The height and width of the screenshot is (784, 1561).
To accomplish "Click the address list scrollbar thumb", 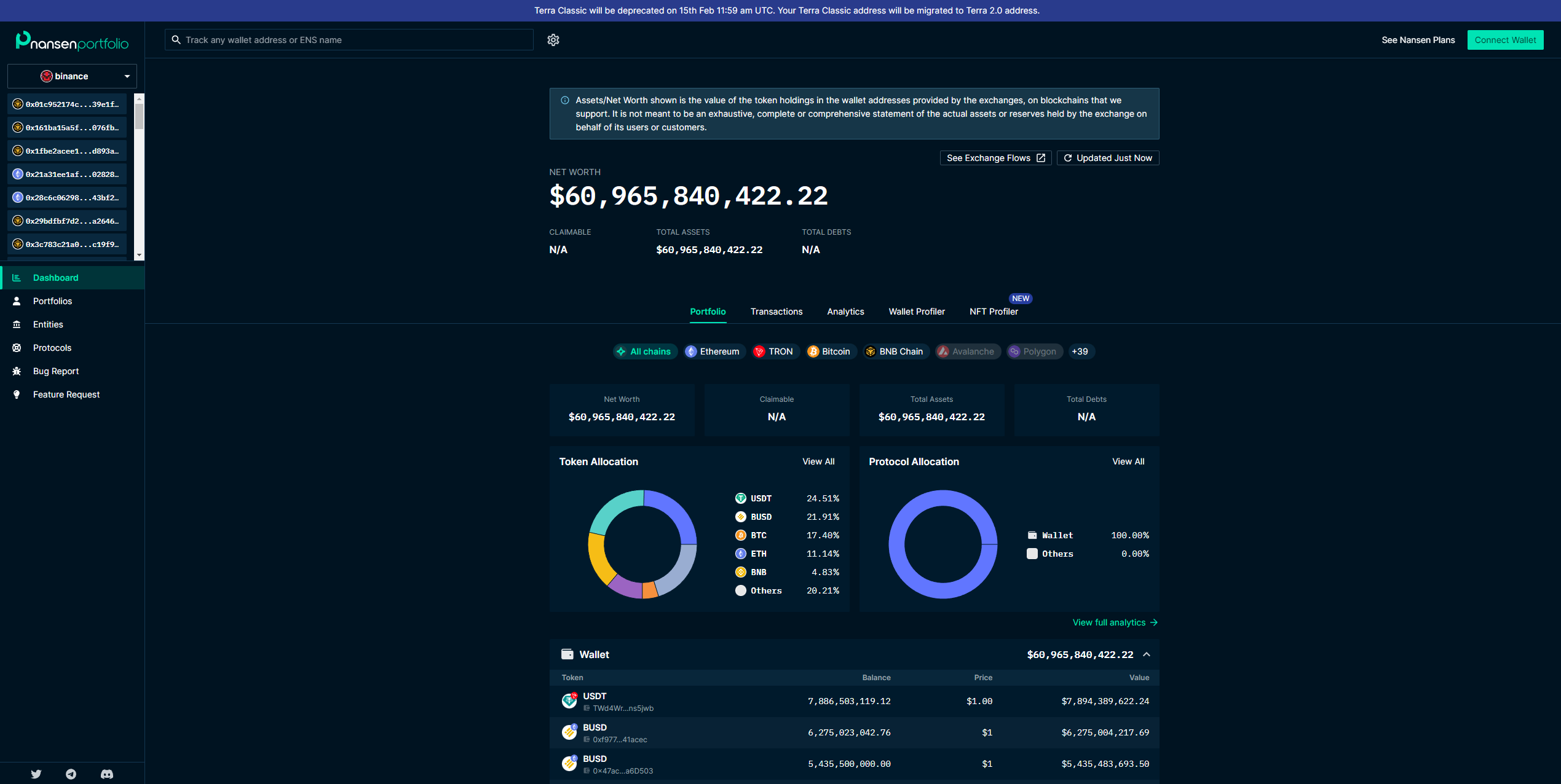I will coord(140,116).
